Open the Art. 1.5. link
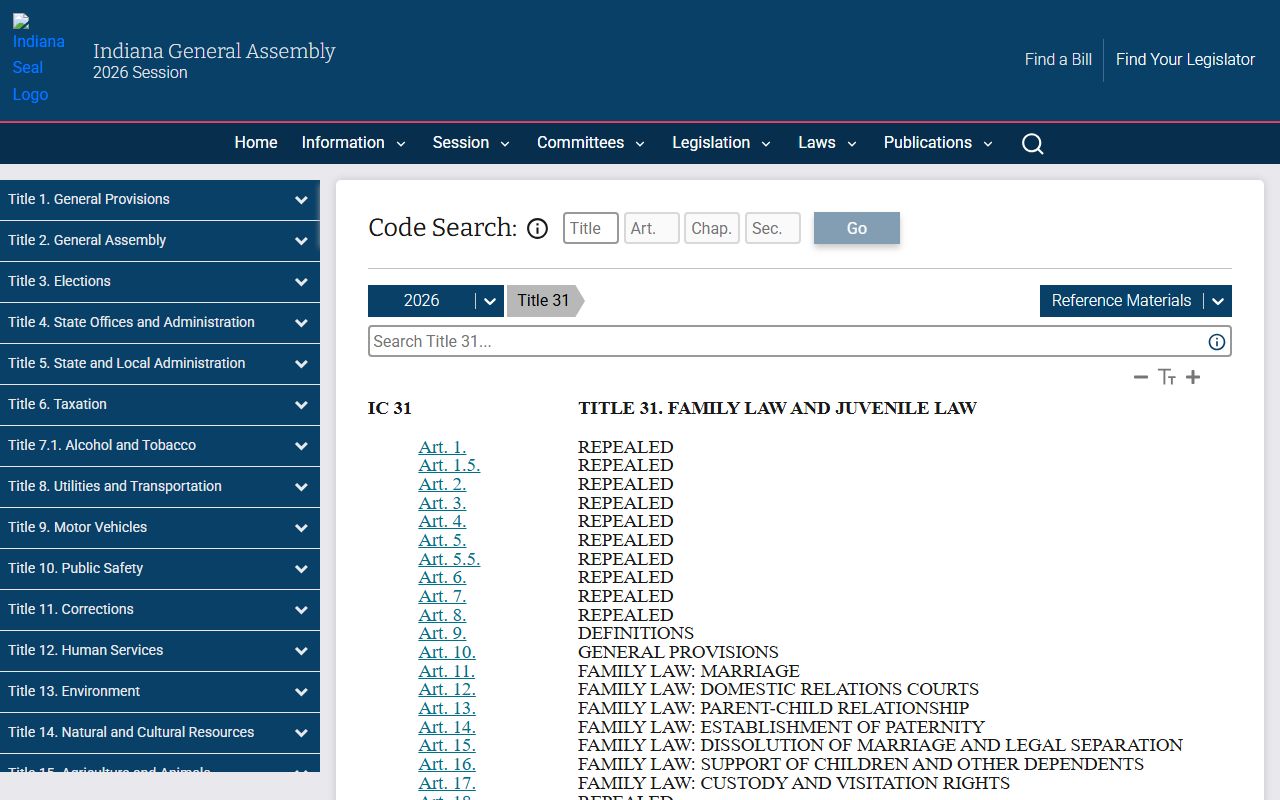1280x800 pixels. click(449, 465)
